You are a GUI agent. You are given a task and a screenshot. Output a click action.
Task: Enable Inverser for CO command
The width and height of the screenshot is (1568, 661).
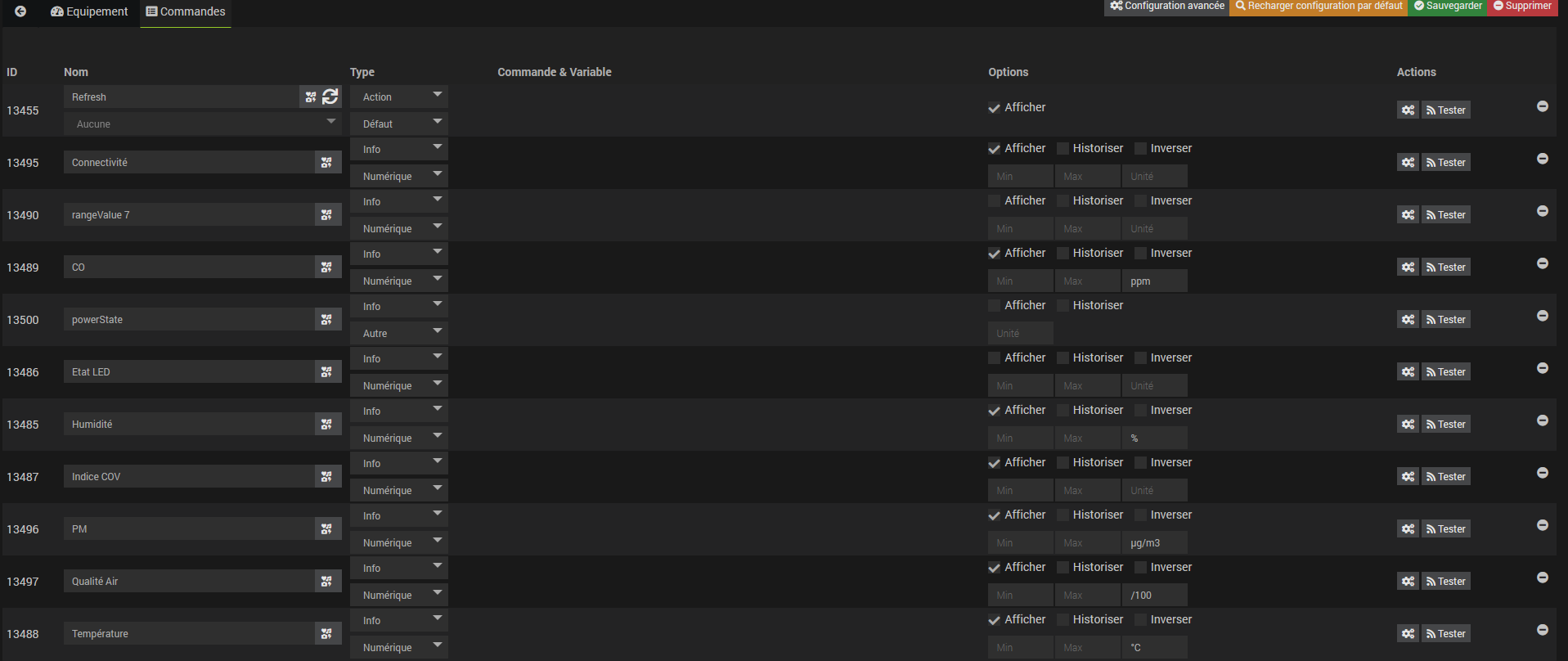click(x=1141, y=254)
